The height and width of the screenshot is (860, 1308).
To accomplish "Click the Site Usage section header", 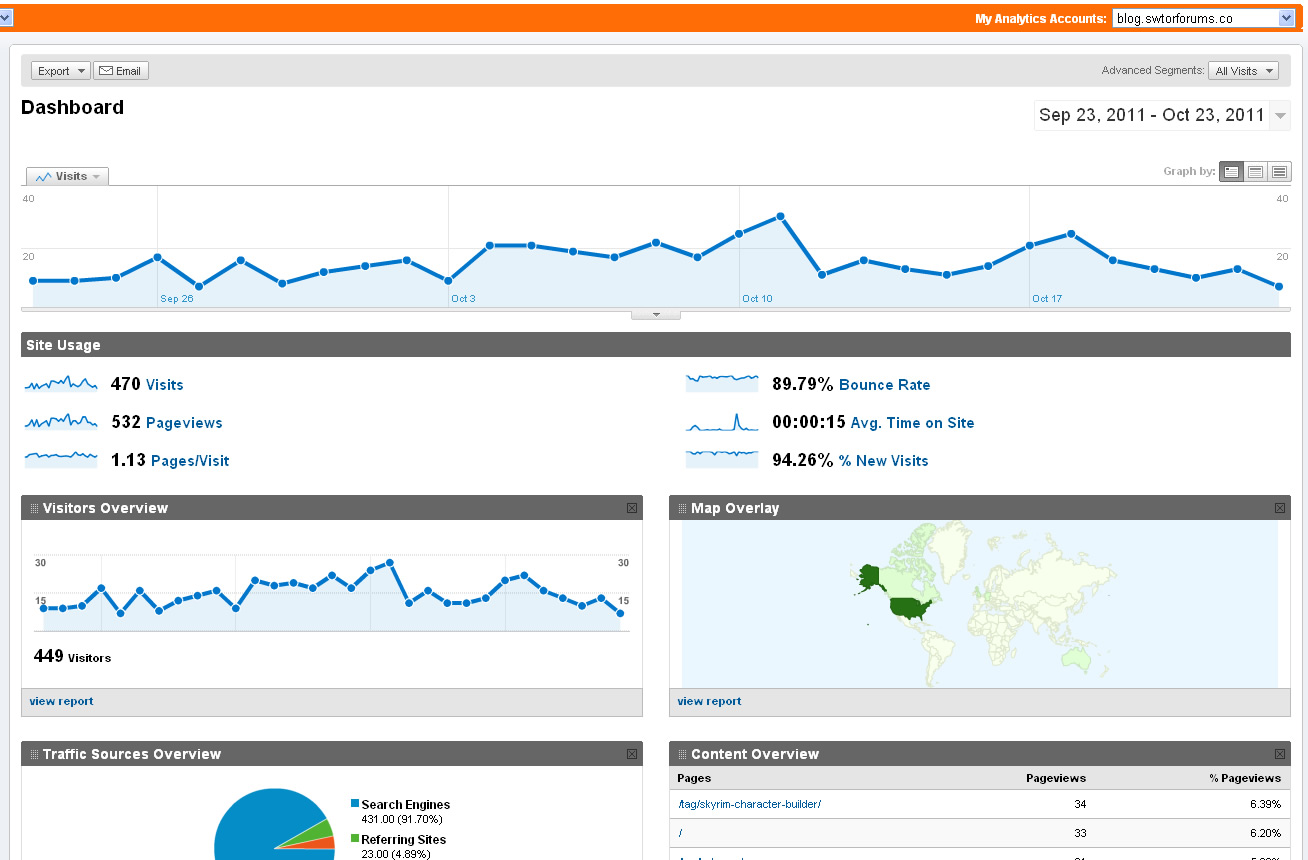I will [656, 345].
